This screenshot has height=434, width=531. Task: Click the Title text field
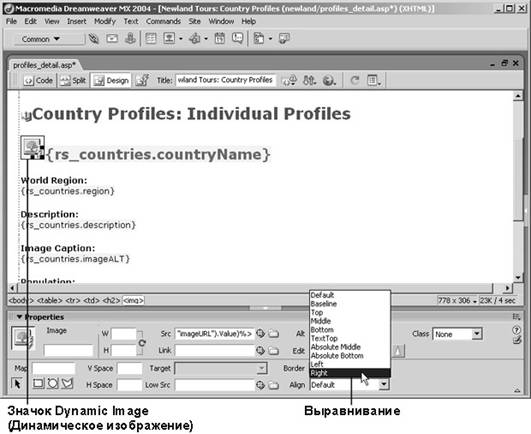pos(226,80)
